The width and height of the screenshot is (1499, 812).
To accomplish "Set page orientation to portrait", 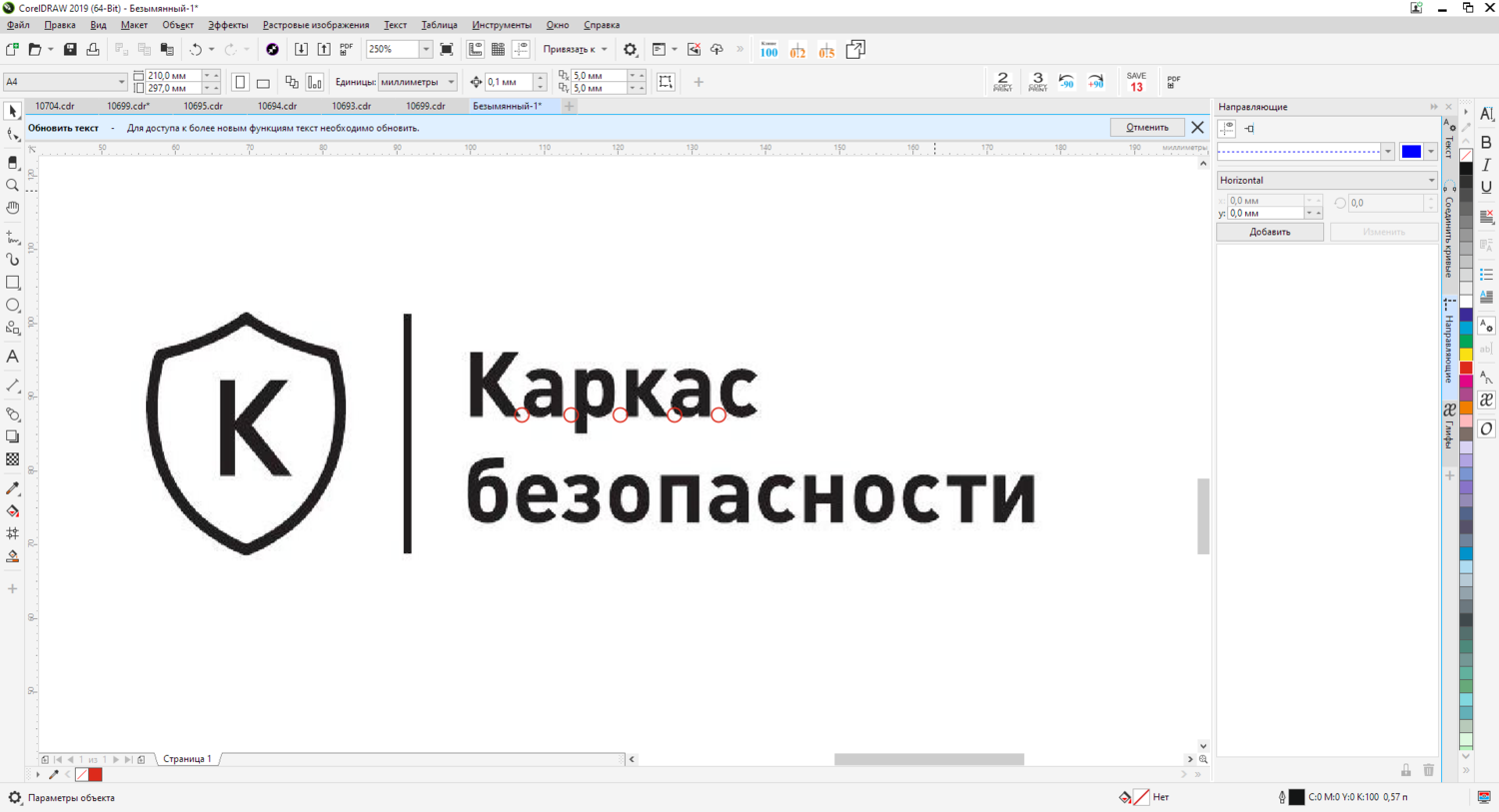I will [x=240, y=82].
